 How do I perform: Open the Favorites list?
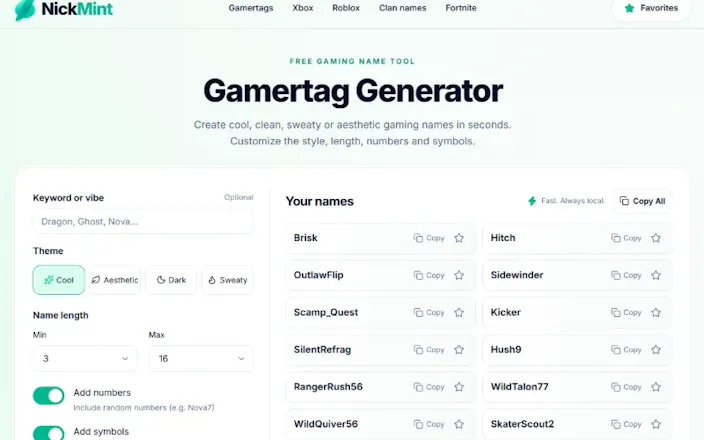[x=651, y=8]
